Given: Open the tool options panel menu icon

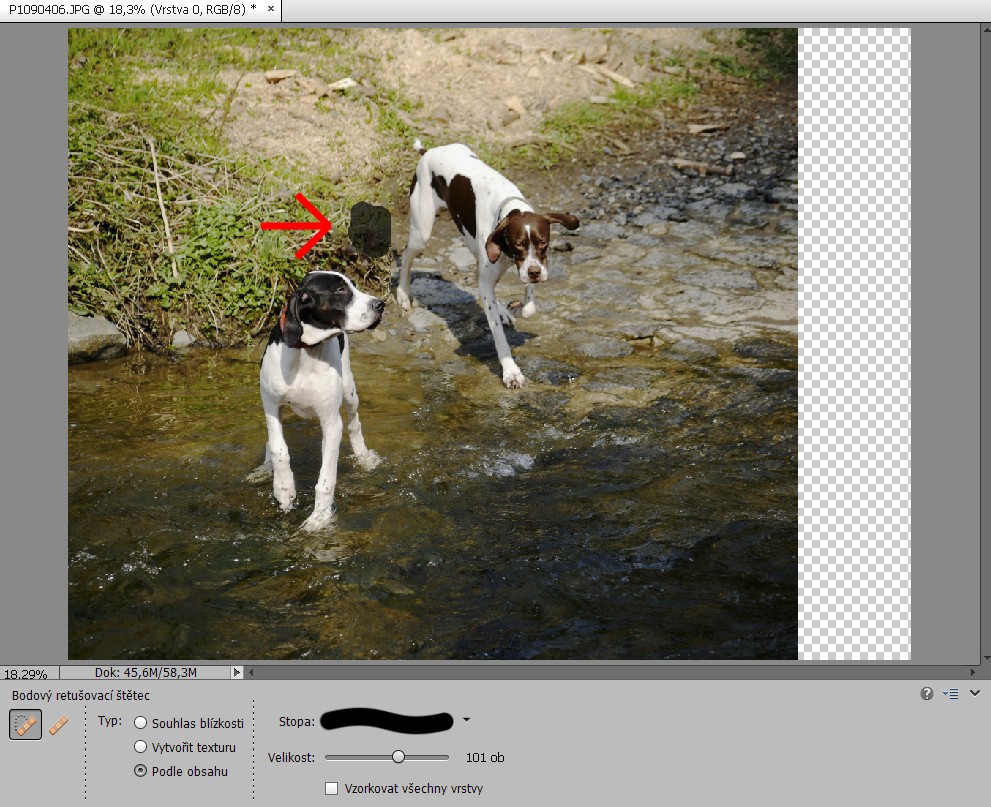Looking at the screenshot, I should (x=950, y=693).
